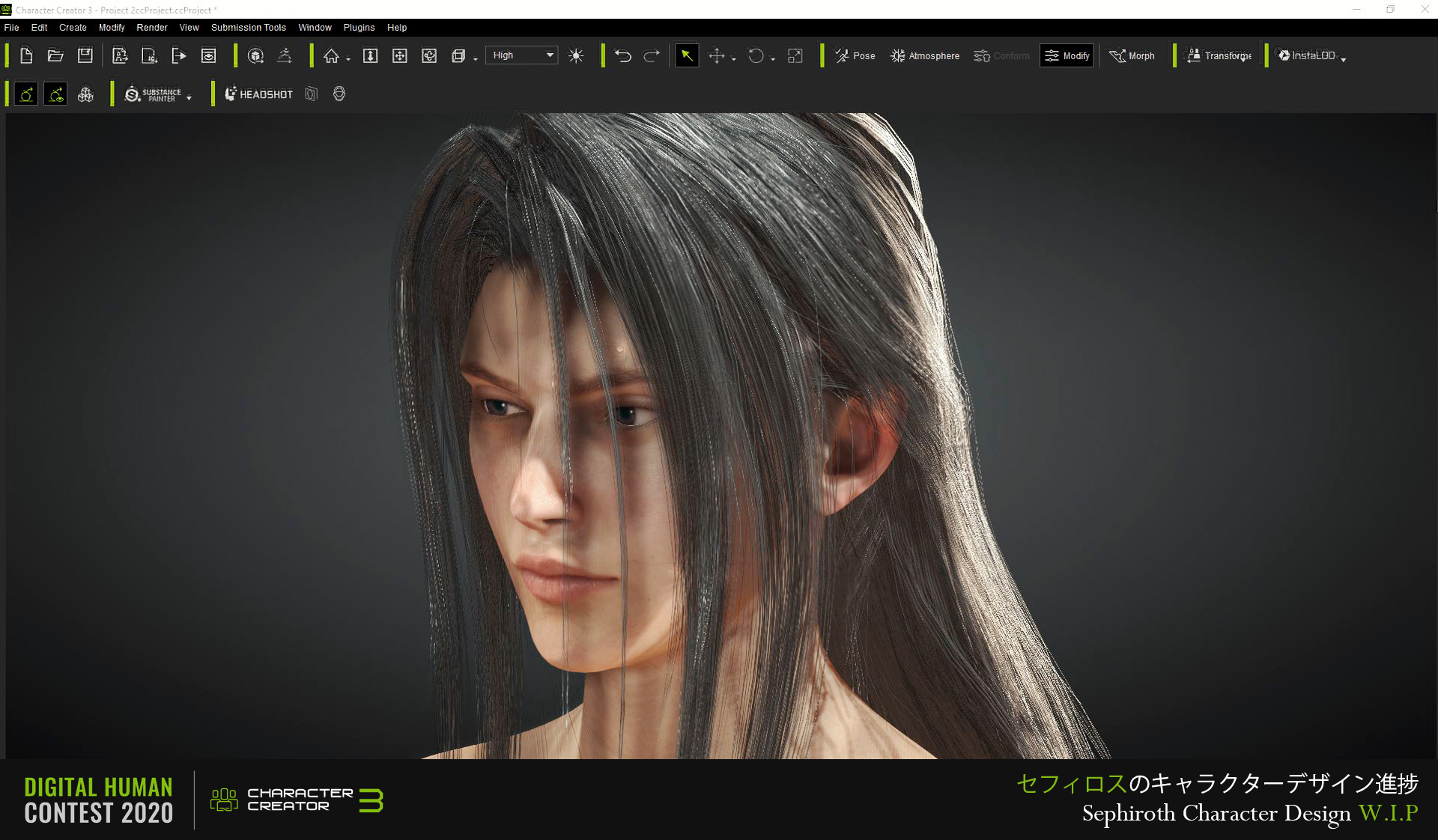
Task: Click the Pan camera (four arrows) icon
Action: coord(400,55)
